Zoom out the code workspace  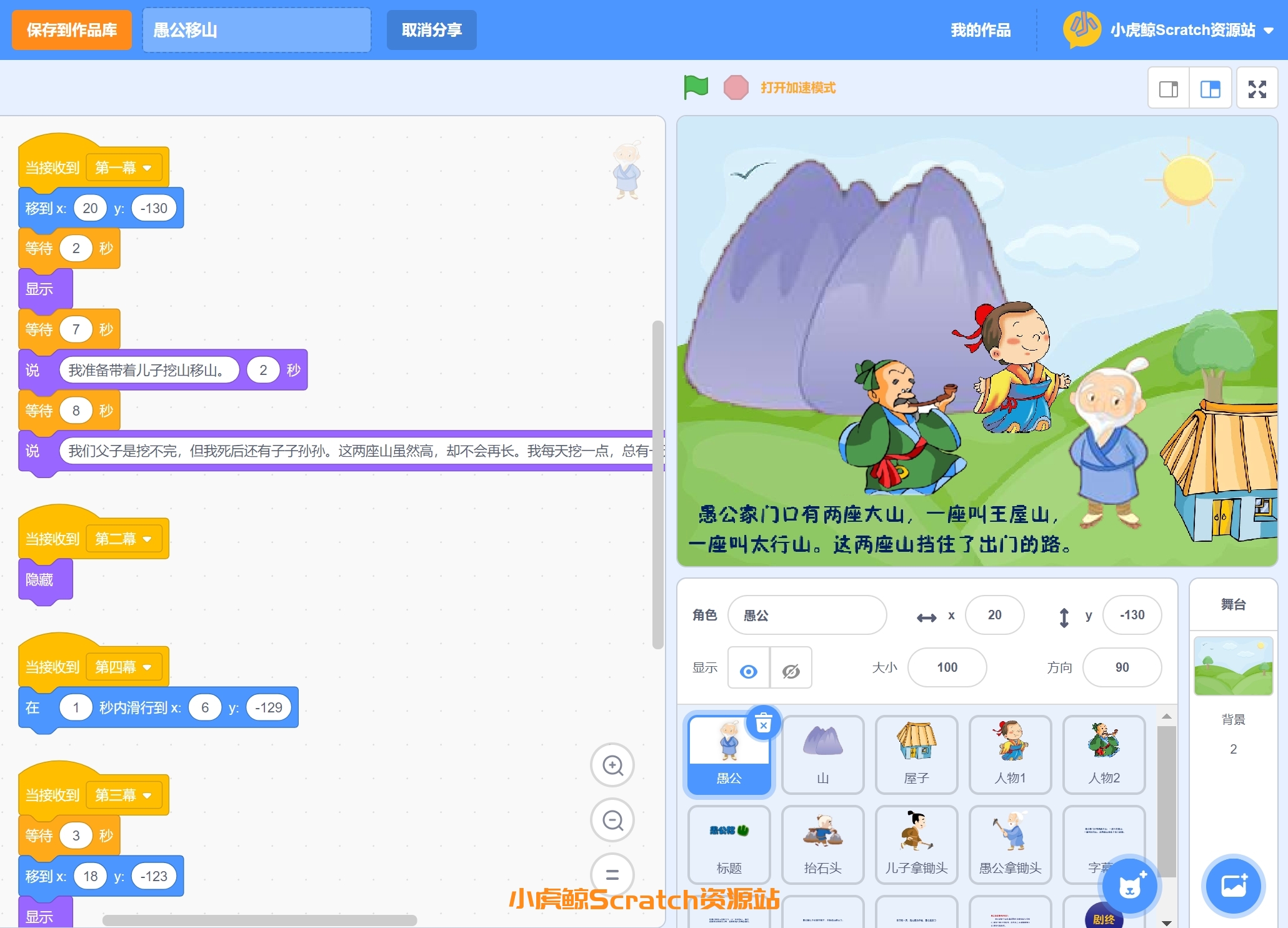click(x=612, y=820)
